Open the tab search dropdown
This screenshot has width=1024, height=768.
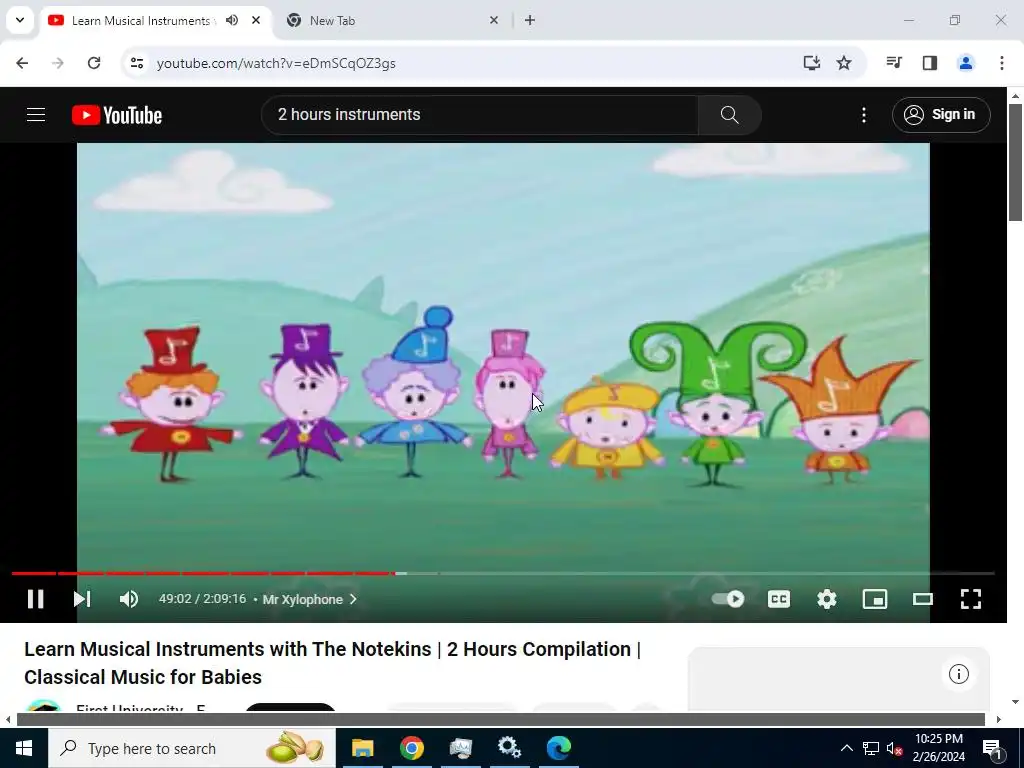20,20
